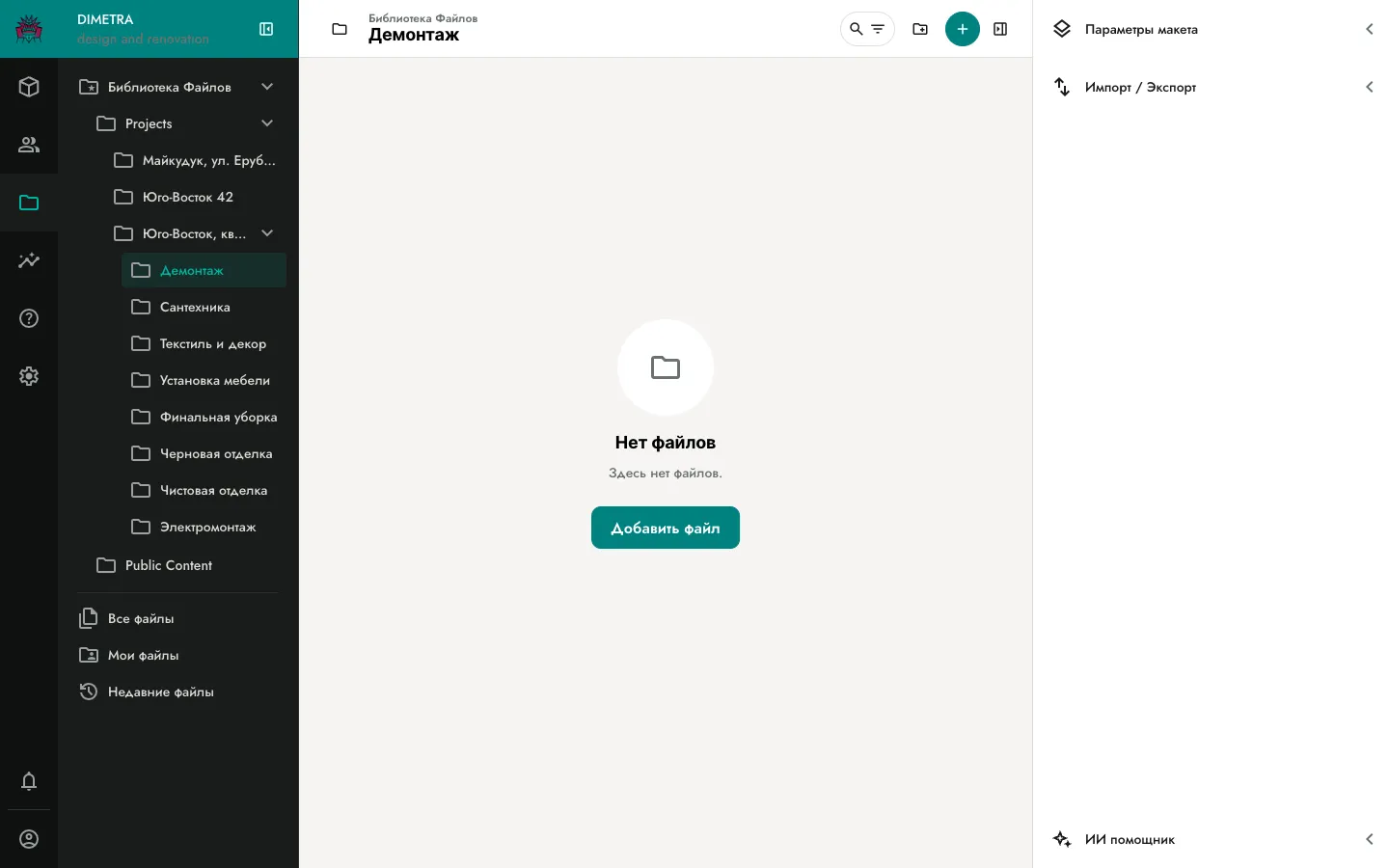Open the settings gear icon

[x=29, y=376]
